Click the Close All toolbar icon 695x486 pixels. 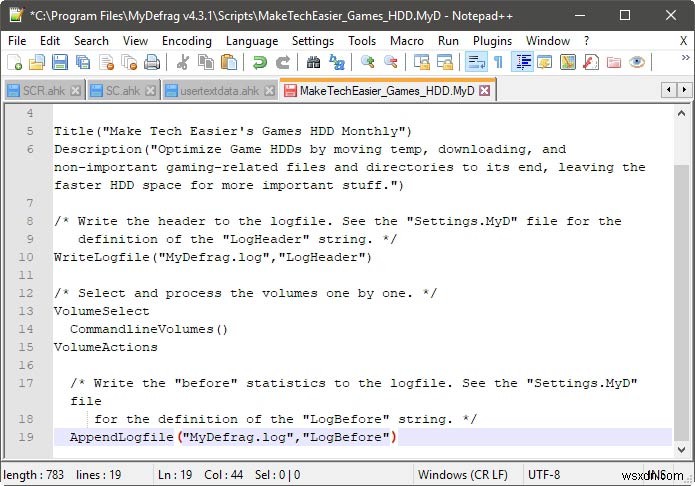tap(129, 62)
